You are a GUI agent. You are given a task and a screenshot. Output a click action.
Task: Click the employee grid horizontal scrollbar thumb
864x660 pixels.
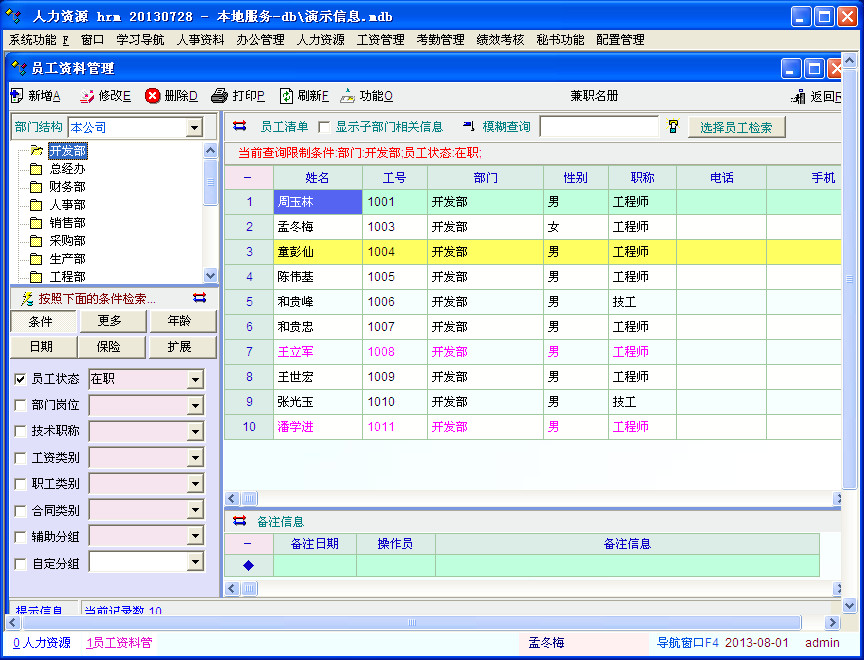[250, 499]
